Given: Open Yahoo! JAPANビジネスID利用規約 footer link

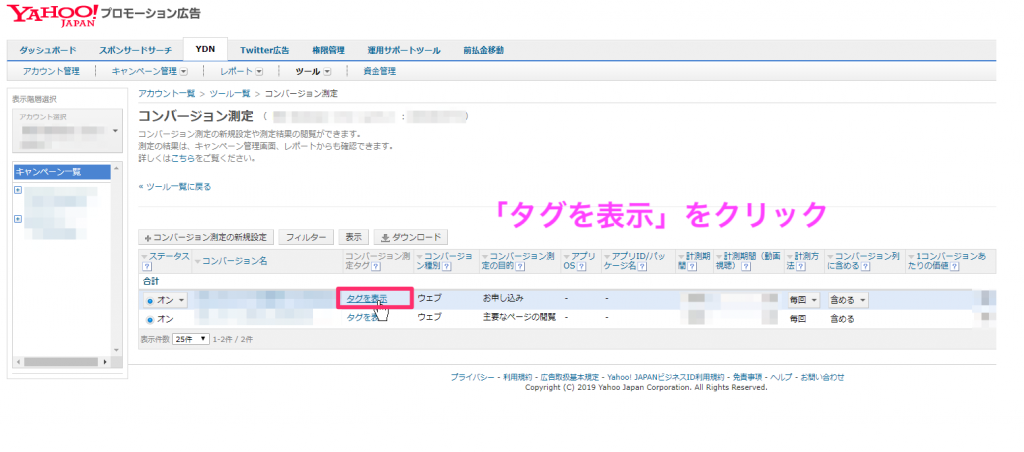Looking at the screenshot, I should (665, 378).
